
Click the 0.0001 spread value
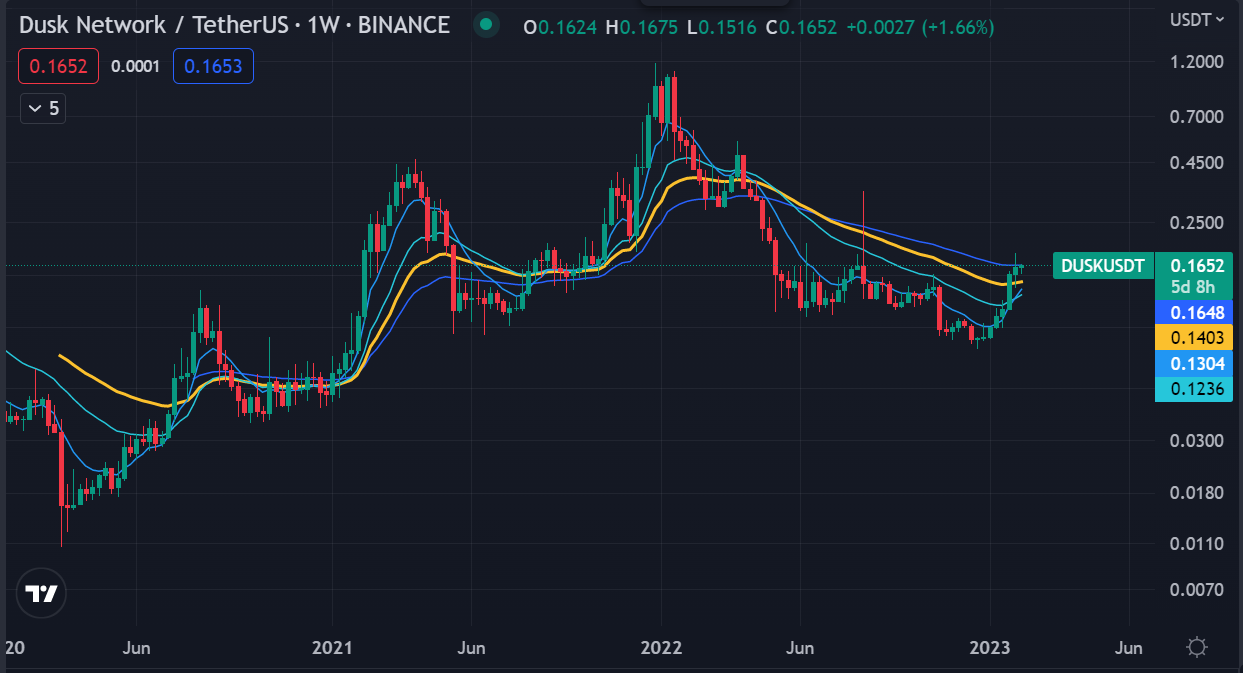tap(135, 67)
